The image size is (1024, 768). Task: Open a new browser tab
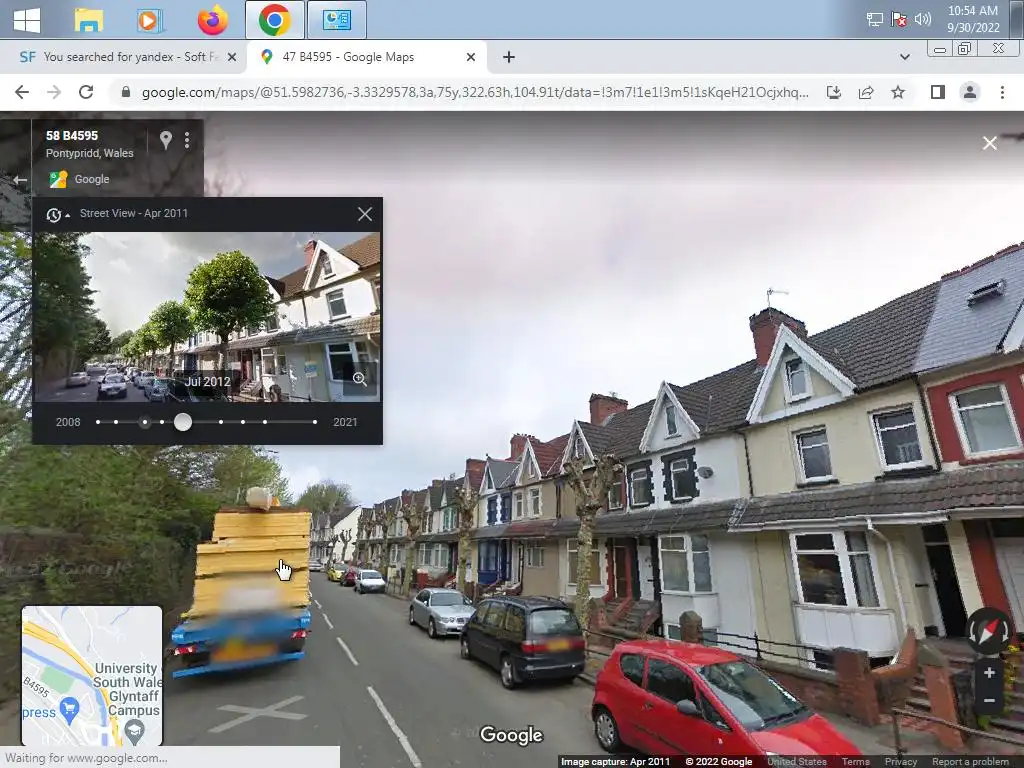[509, 57]
